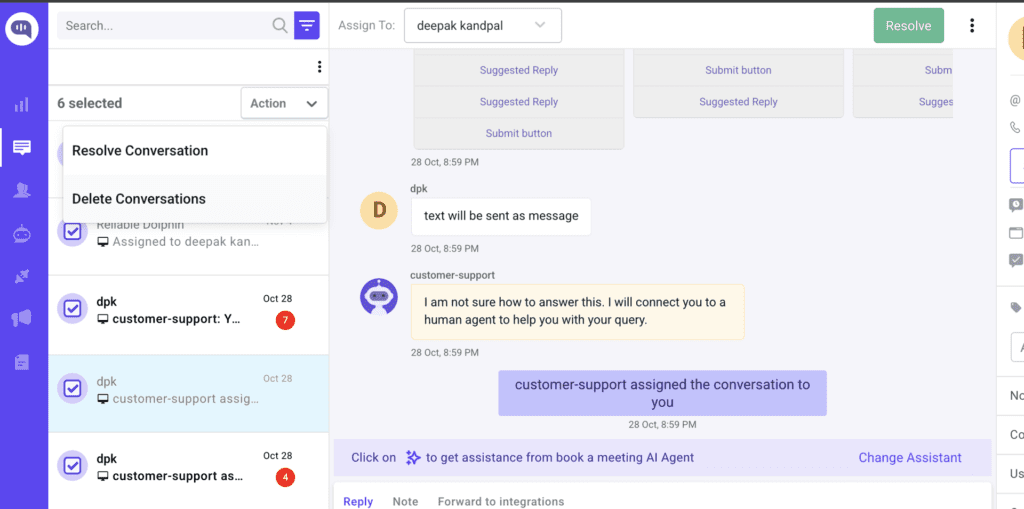Image resolution: width=1024 pixels, height=509 pixels.
Task: Collapse the Action dropdown
Action: coord(284,103)
